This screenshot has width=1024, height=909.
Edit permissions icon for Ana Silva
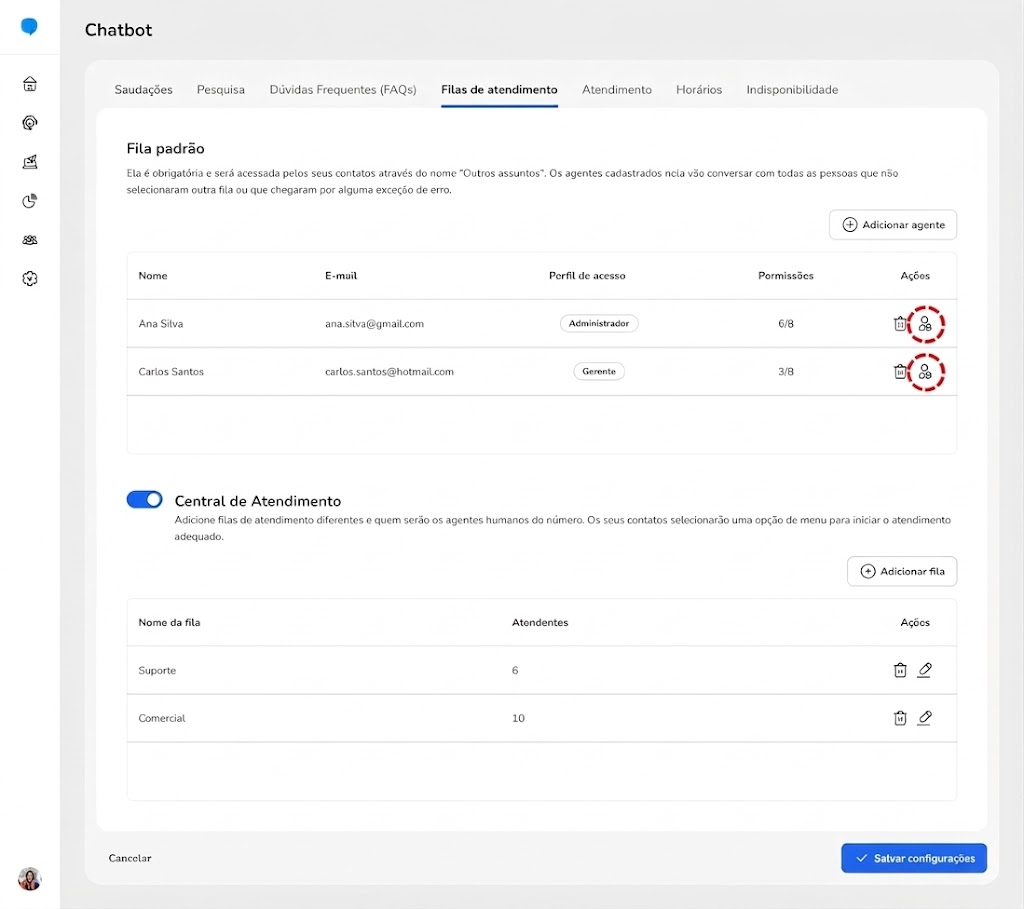tap(925, 323)
